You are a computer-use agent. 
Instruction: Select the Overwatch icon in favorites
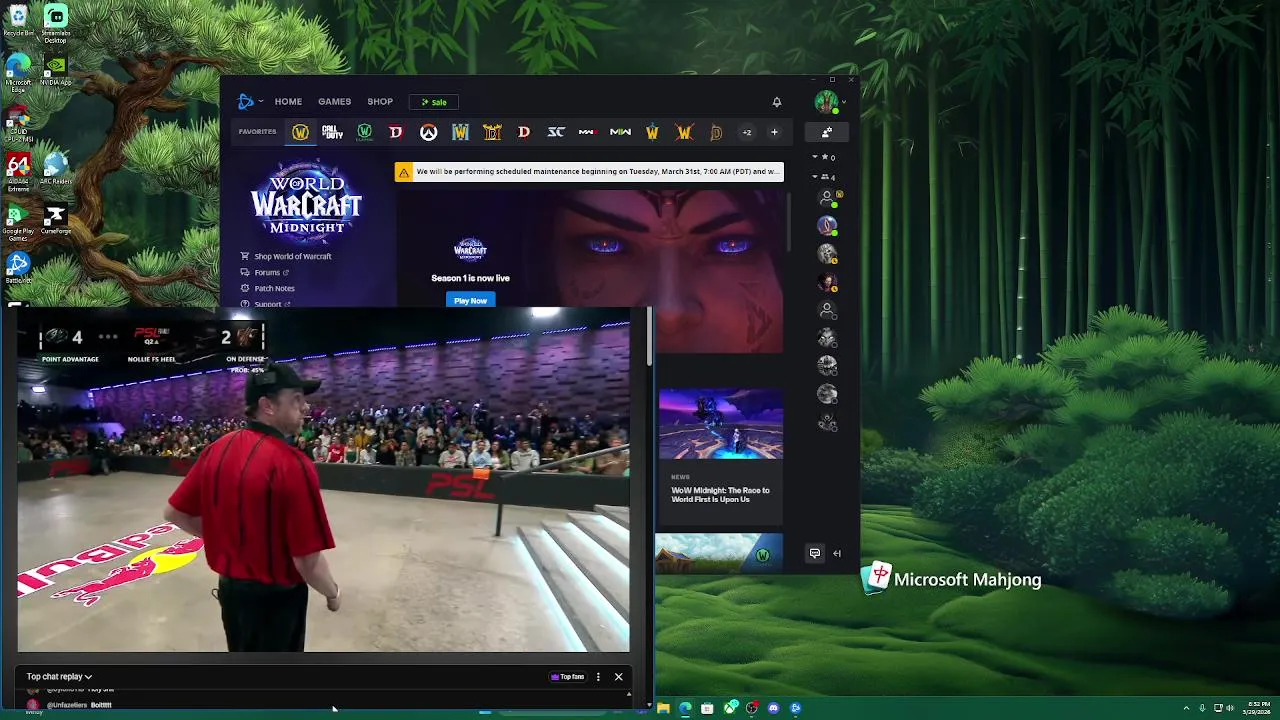pyautogui.click(x=428, y=132)
